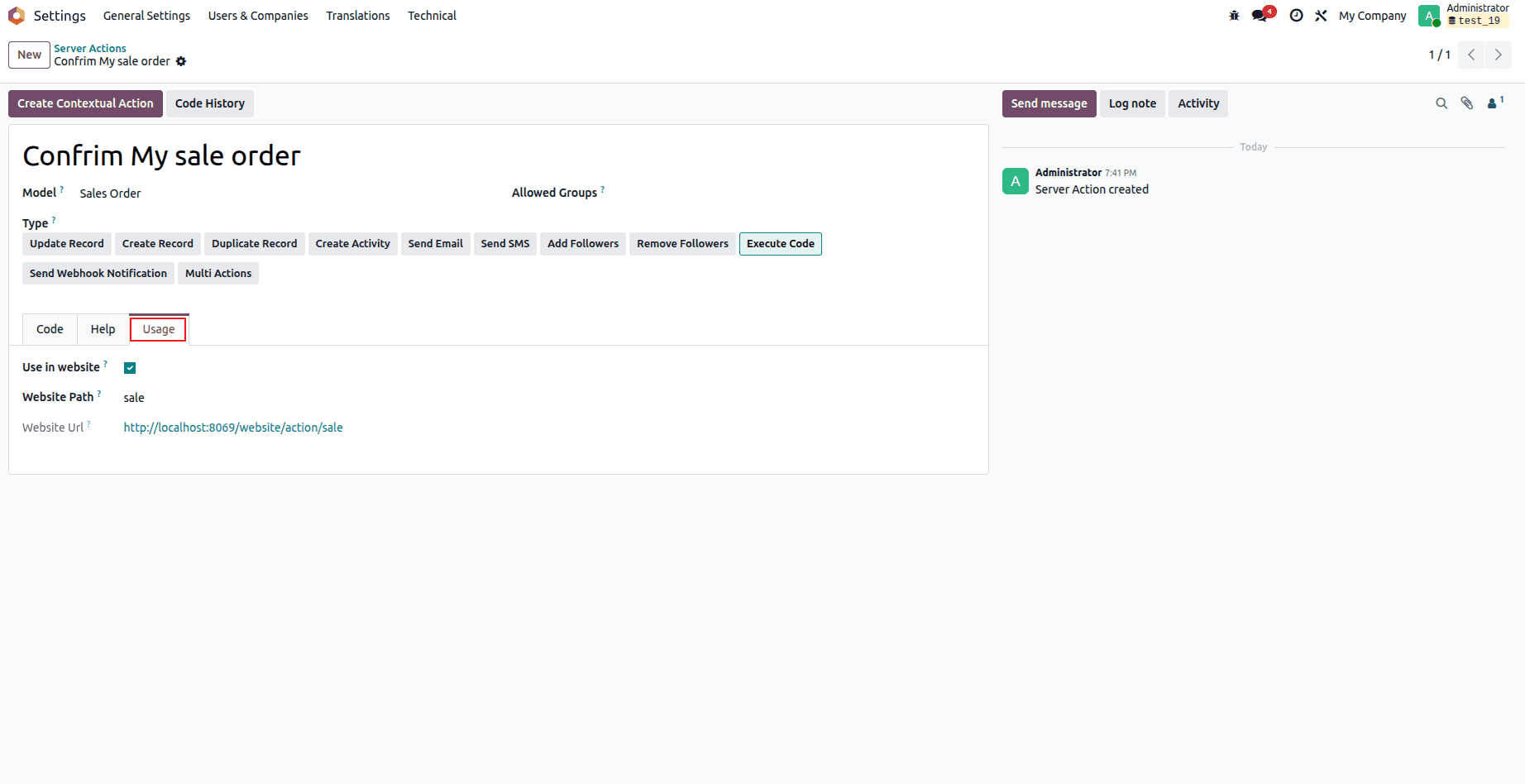The height and width of the screenshot is (784, 1525).
Task: Open Technical menu
Action: pos(432,16)
